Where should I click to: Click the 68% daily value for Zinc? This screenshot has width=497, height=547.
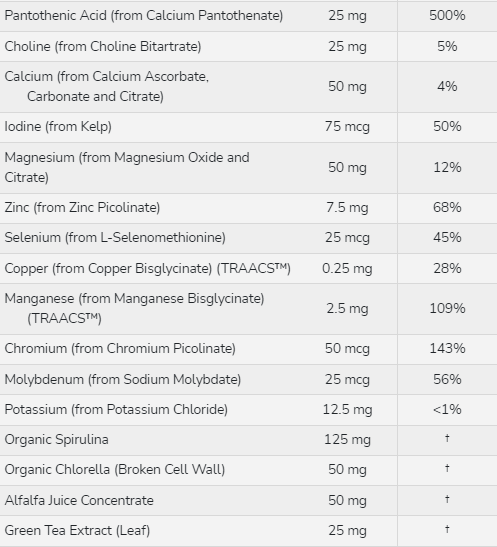coord(447,208)
